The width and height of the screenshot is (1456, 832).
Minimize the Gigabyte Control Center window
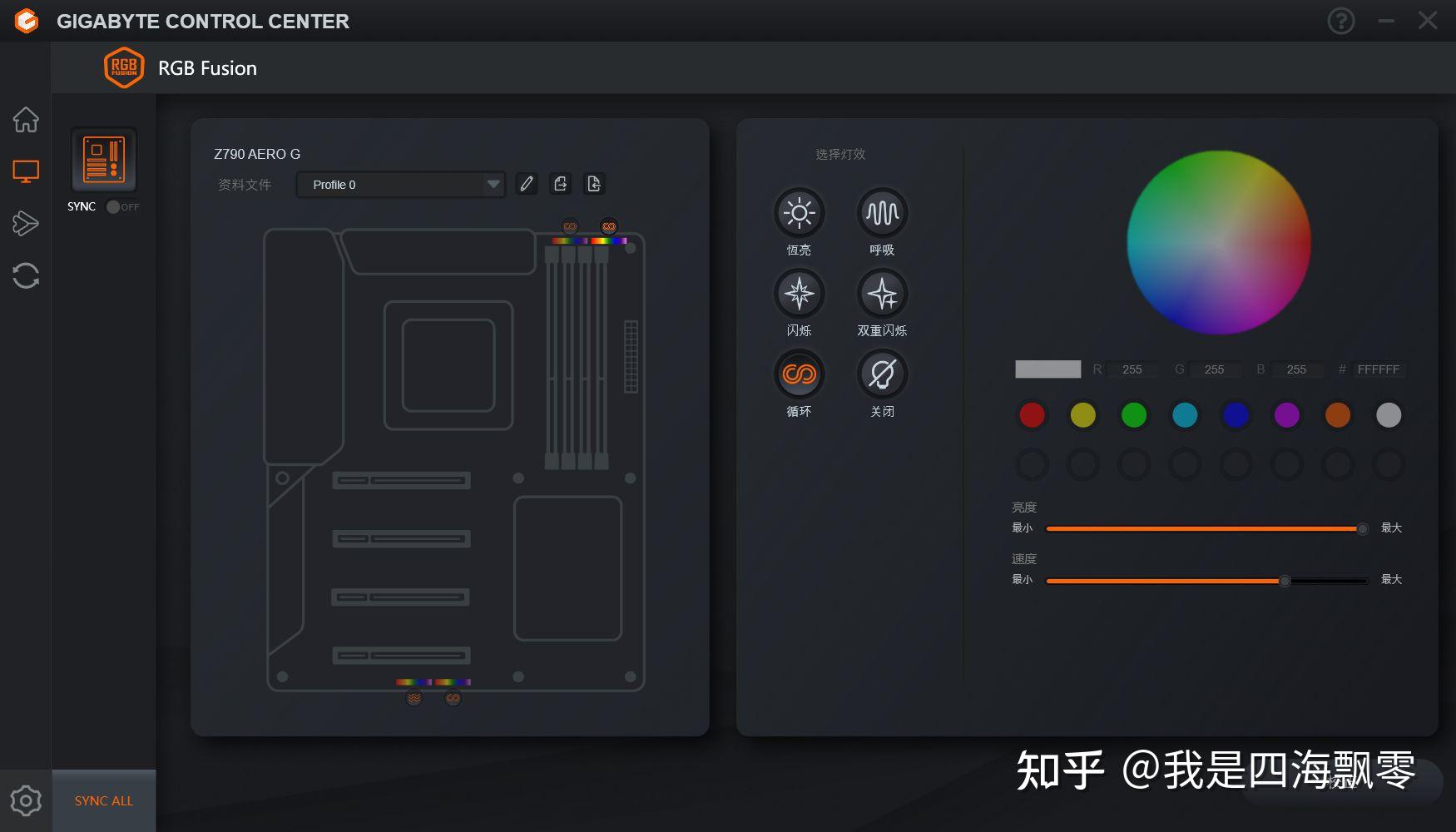click(1386, 21)
